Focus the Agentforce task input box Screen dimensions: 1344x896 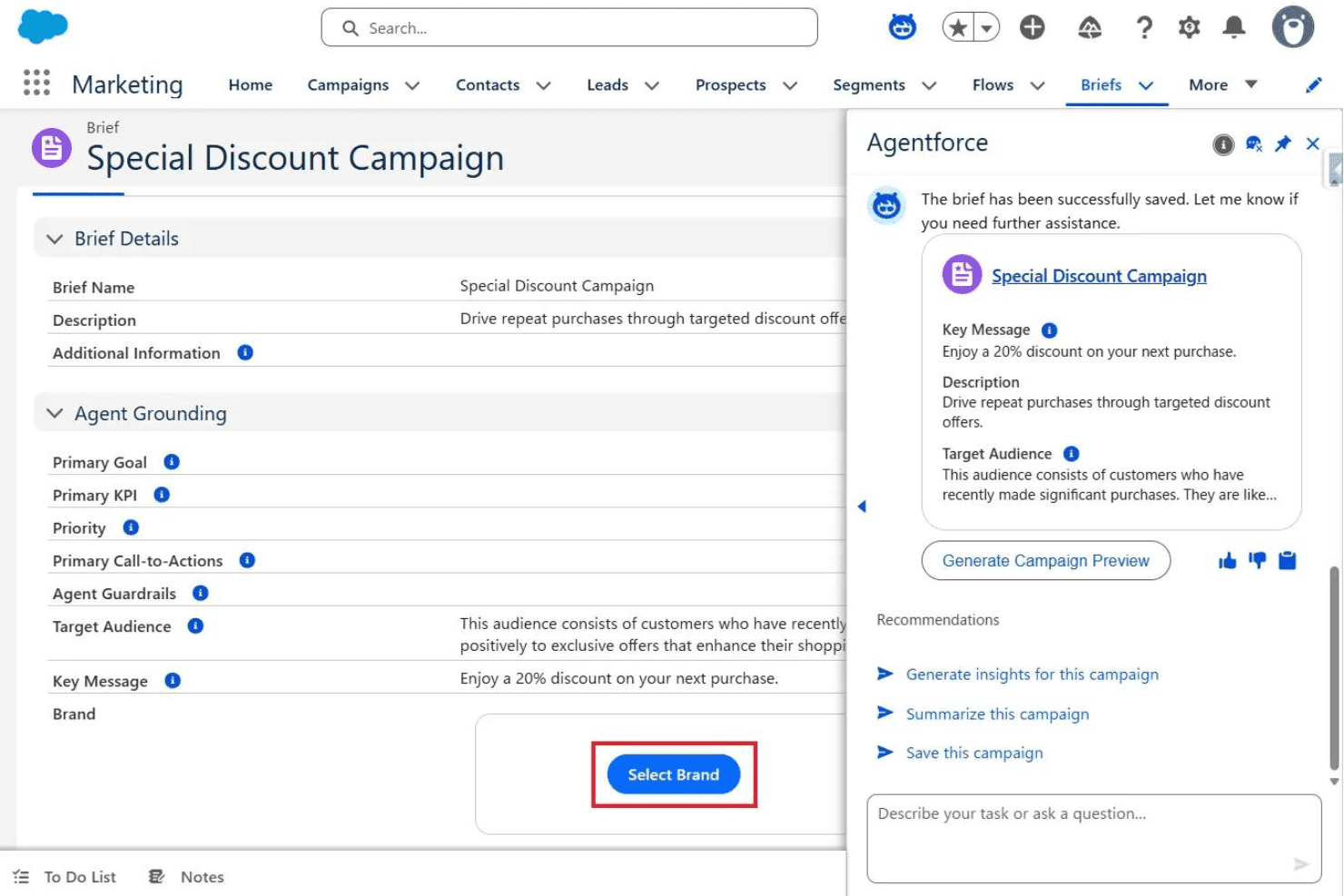pos(1093,839)
